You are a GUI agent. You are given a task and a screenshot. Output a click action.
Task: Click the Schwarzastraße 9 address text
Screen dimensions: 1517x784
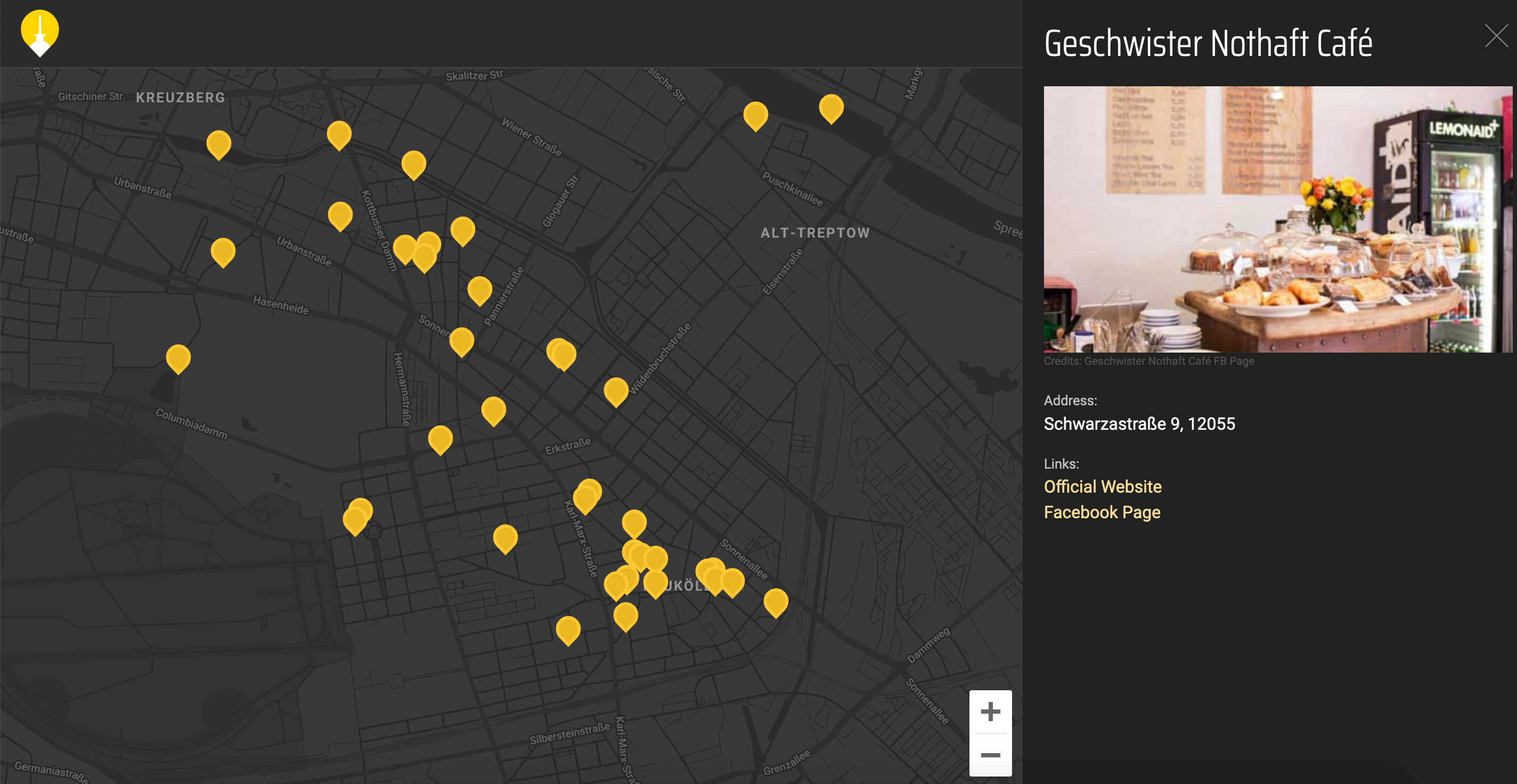(1139, 423)
